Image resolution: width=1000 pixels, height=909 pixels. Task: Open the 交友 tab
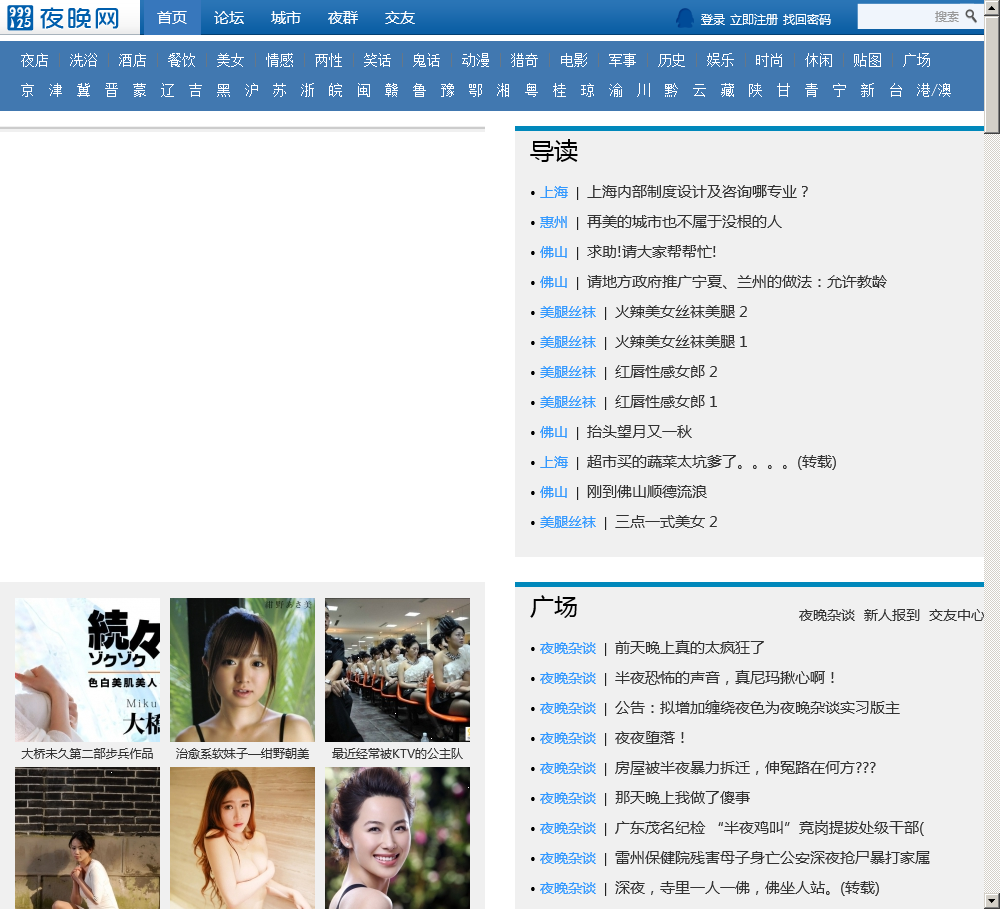click(400, 17)
